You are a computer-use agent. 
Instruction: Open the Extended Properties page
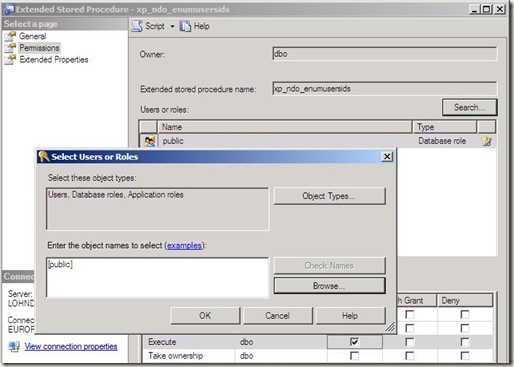tap(54, 60)
